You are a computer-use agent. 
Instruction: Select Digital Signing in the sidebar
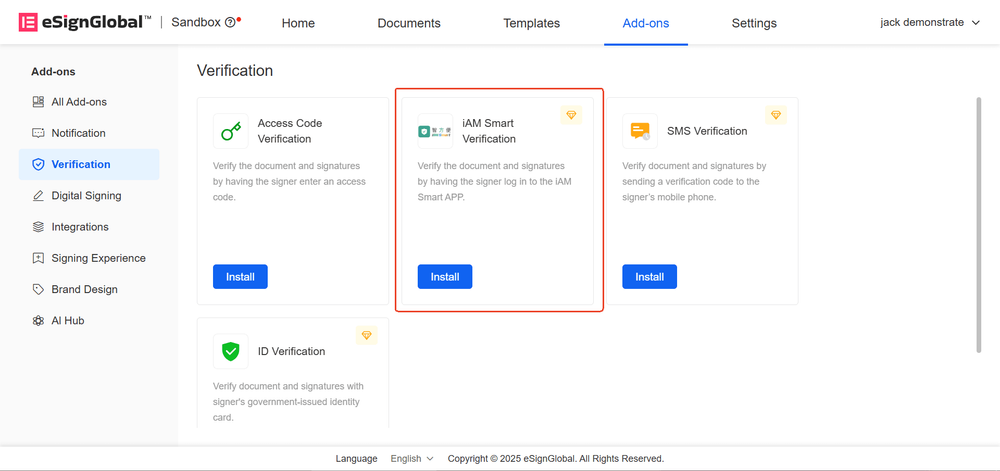pyautogui.click(x=86, y=196)
